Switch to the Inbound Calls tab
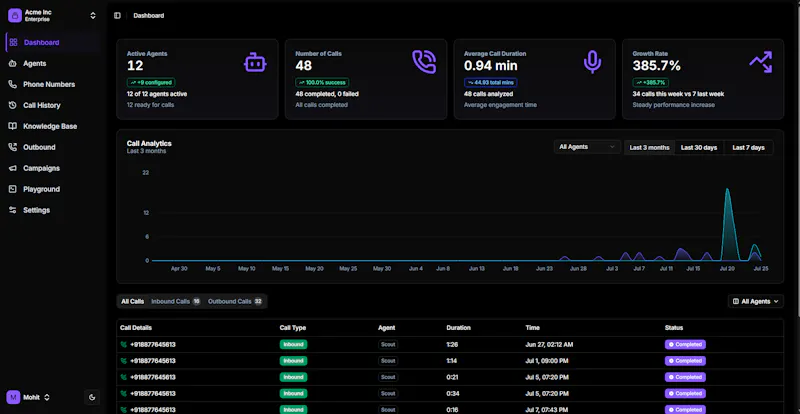Viewport: 800px width, 414px height. click(176, 302)
